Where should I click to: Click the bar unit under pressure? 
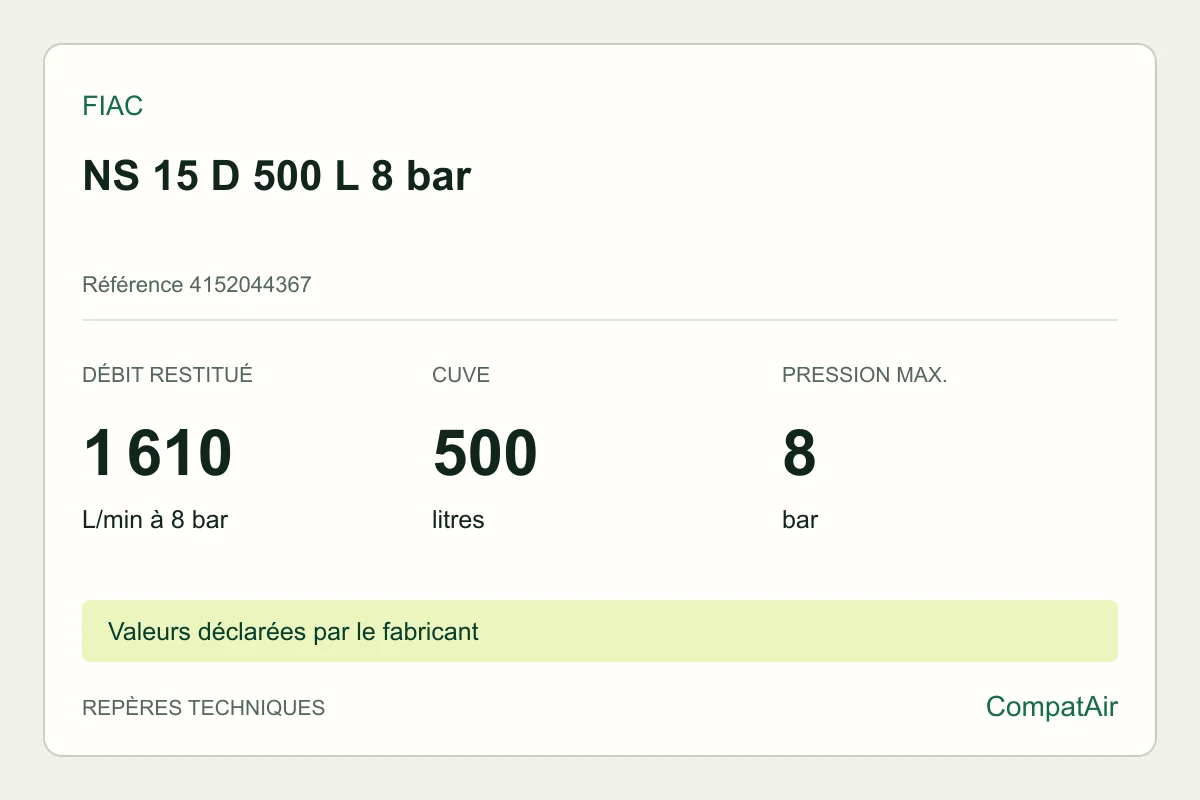[x=800, y=520]
